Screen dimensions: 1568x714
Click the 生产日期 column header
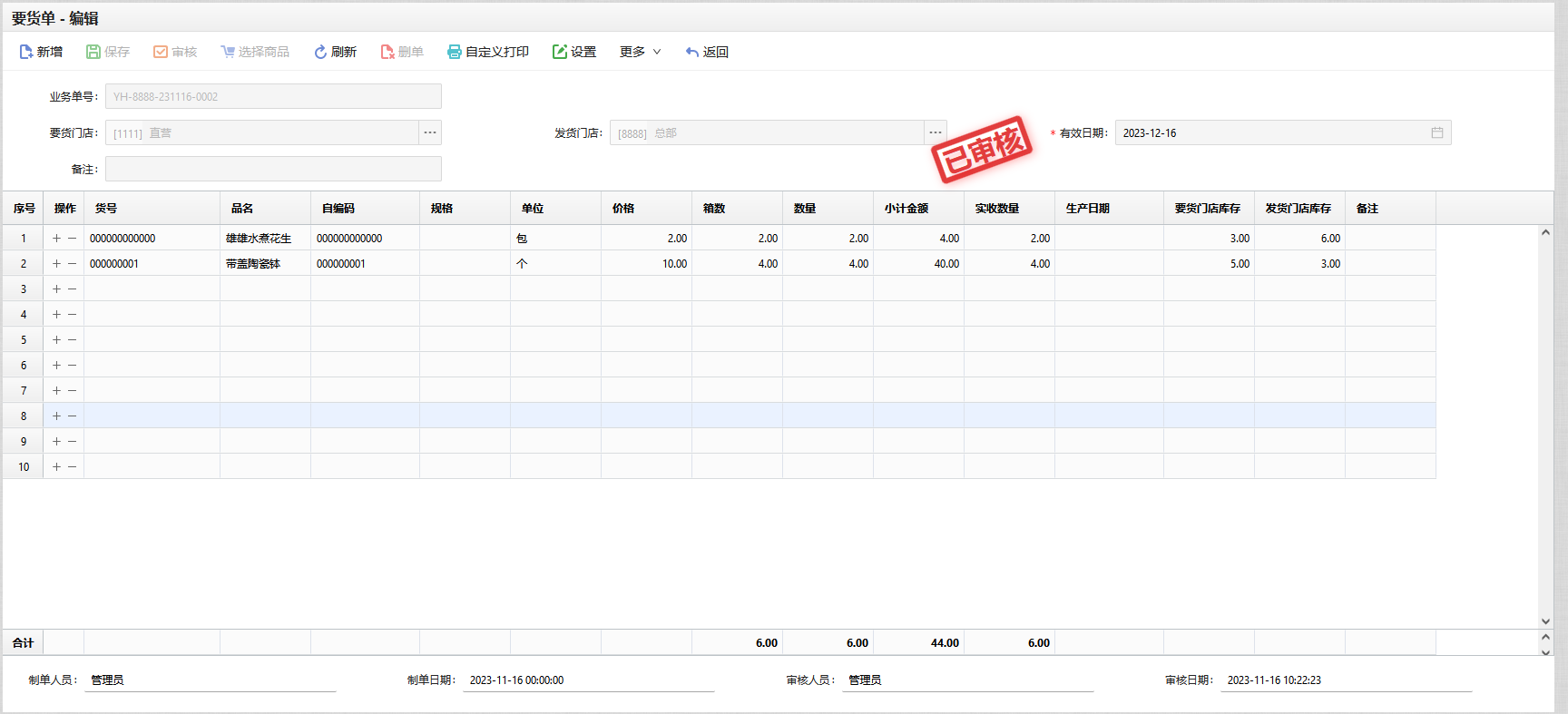[x=1109, y=208]
